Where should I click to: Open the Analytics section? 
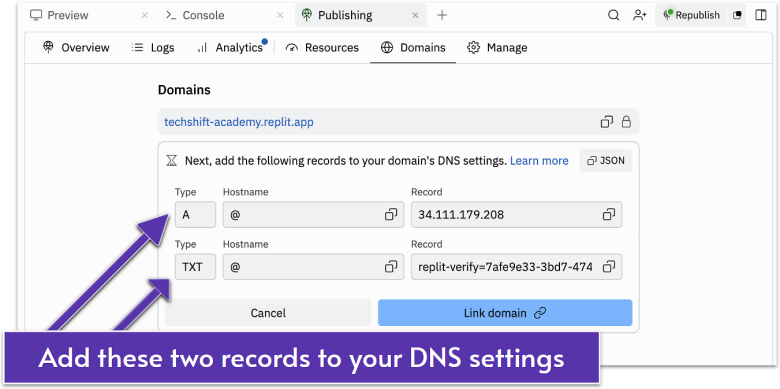tap(231, 48)
